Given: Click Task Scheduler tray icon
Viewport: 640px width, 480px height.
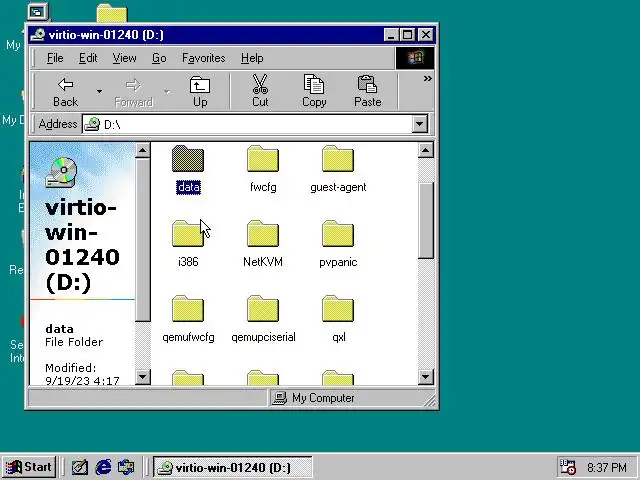Looking at the screenshot, I should pyautogui.click(x=567, y=467).
